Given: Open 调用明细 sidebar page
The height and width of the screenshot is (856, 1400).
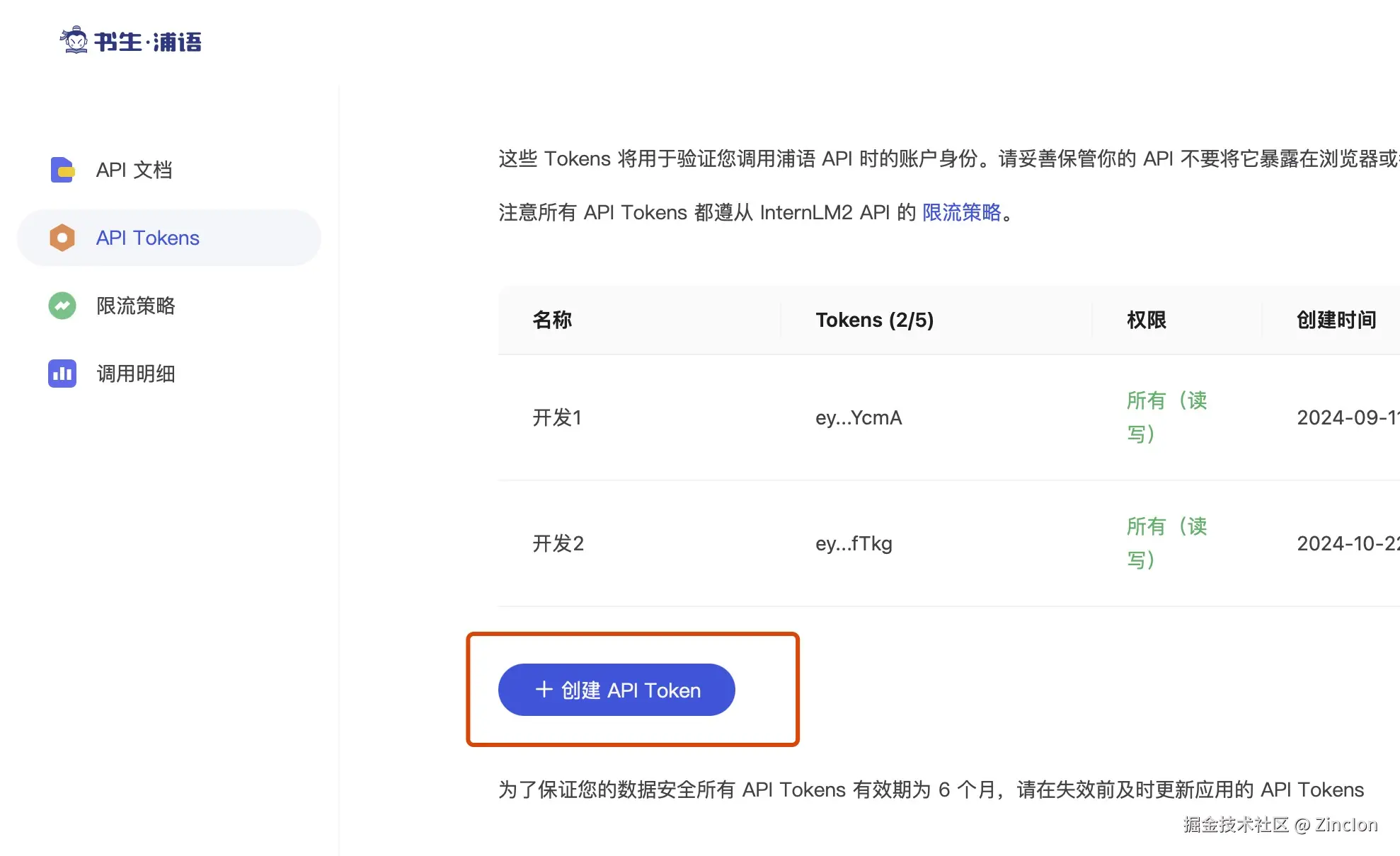Looking at the screenshot, I should (136, 374).
